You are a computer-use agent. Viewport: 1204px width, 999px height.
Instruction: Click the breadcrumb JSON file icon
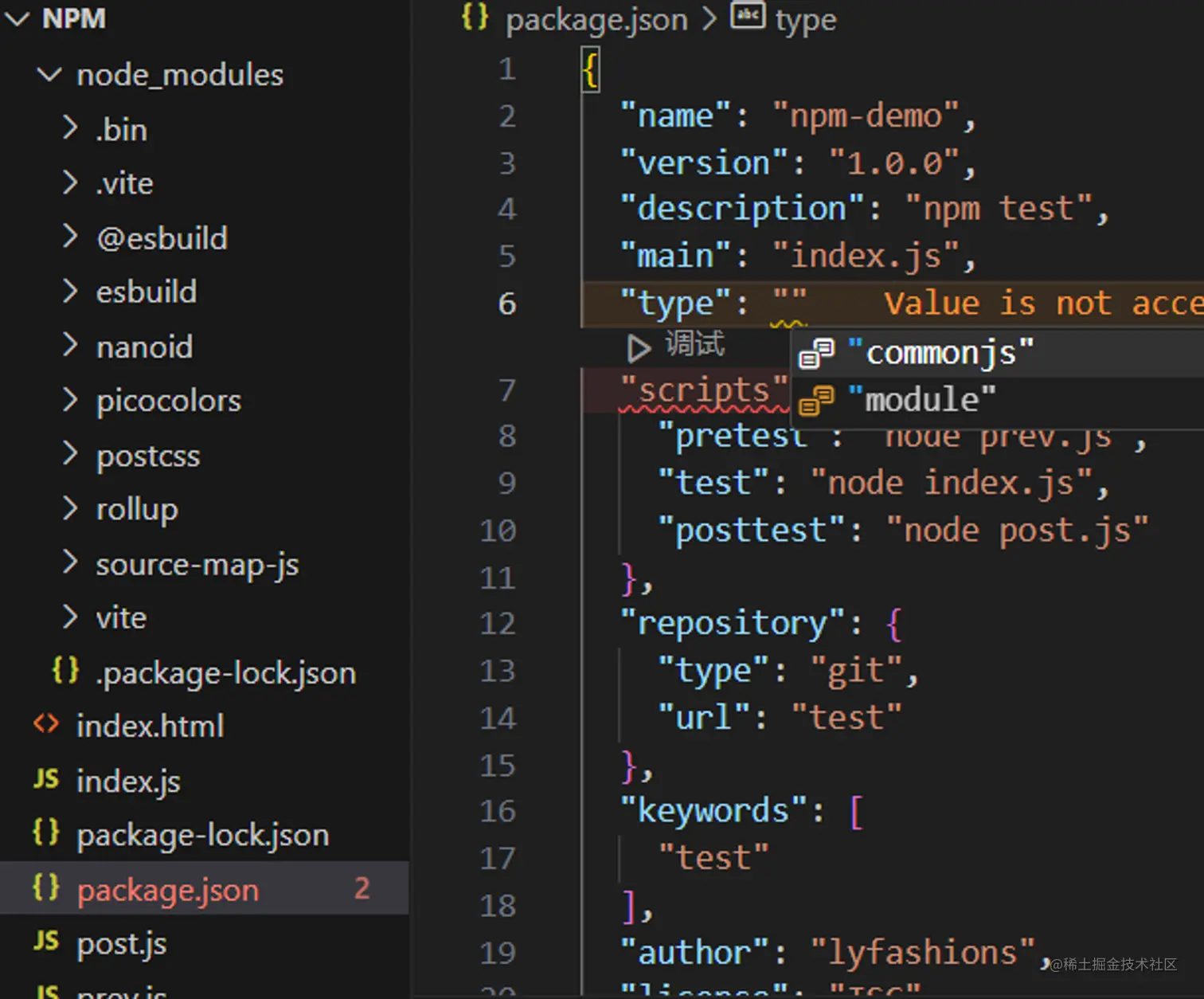[x=475, y=17]
